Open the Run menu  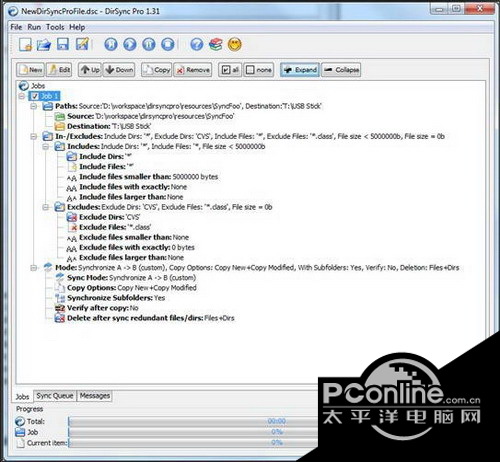point(34,27)
